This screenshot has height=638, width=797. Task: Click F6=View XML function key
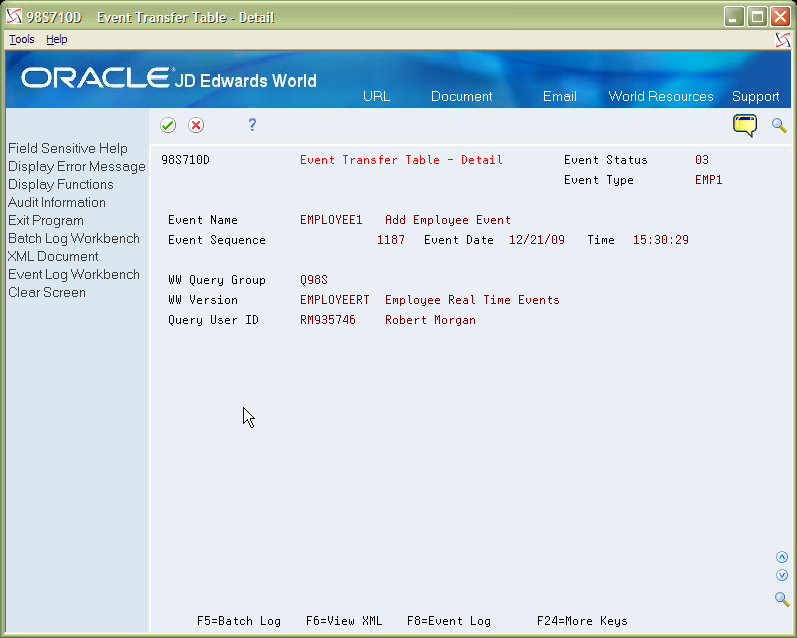[344, 621]
